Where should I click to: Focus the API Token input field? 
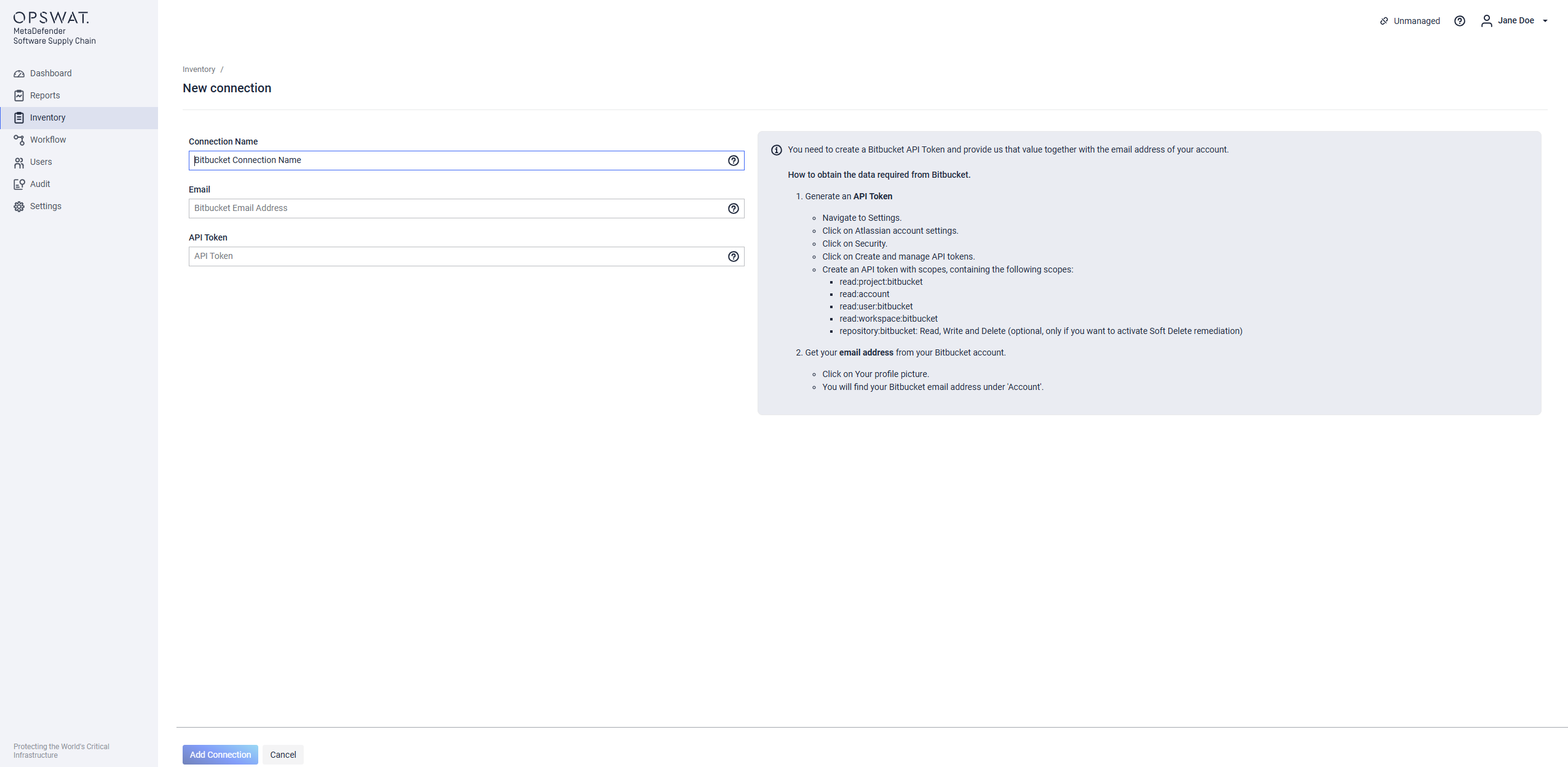(x=455, y=256)
